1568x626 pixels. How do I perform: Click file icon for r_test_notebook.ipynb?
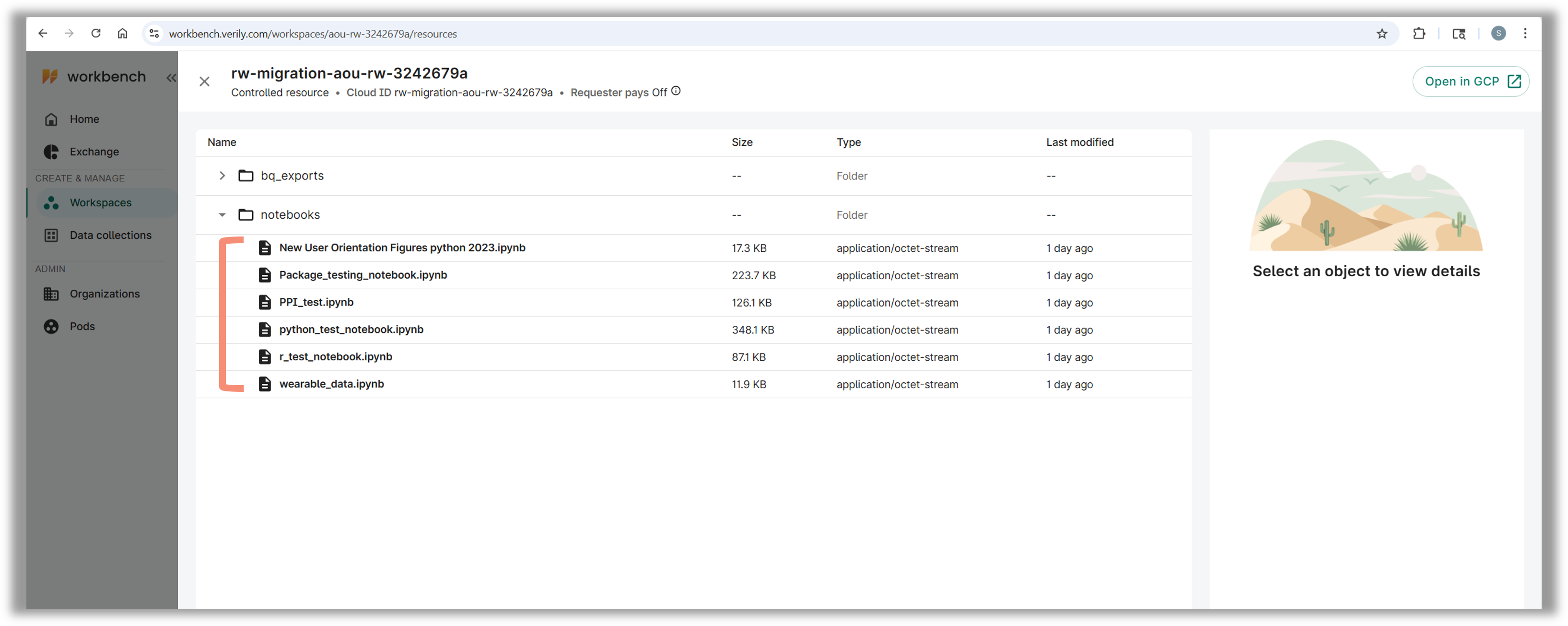click(x=265, y=357)
